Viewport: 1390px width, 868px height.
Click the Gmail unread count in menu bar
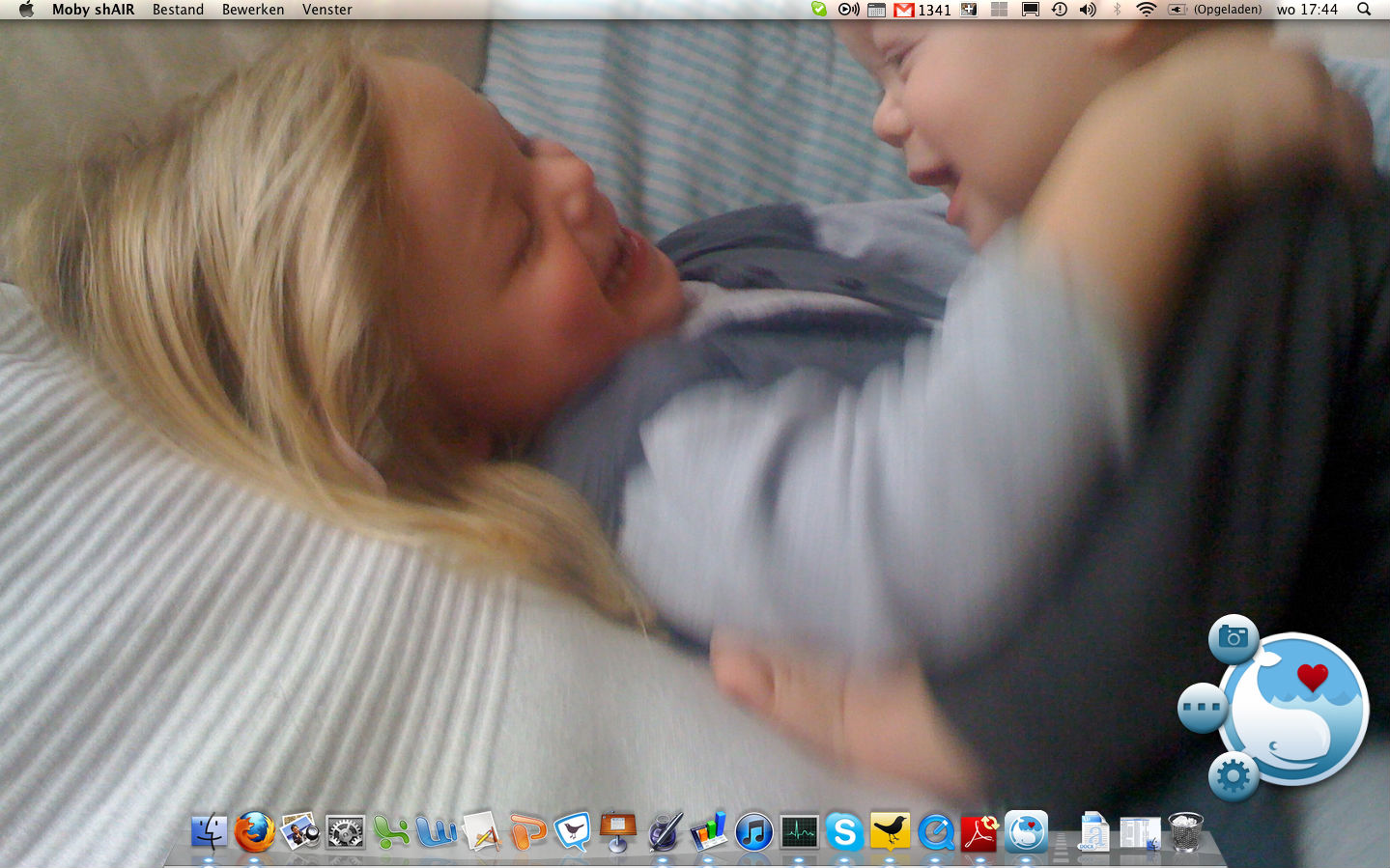[x=922, y=10]
